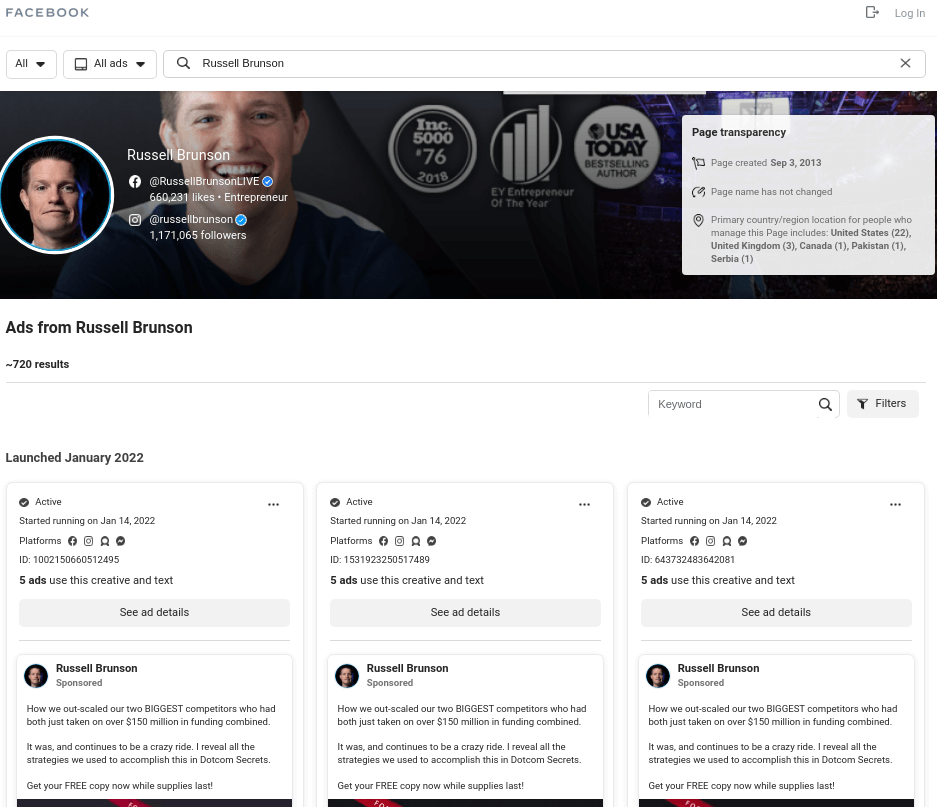
Task: Click Active status icon on ad 643732483642081
Action: coord(646,502)
